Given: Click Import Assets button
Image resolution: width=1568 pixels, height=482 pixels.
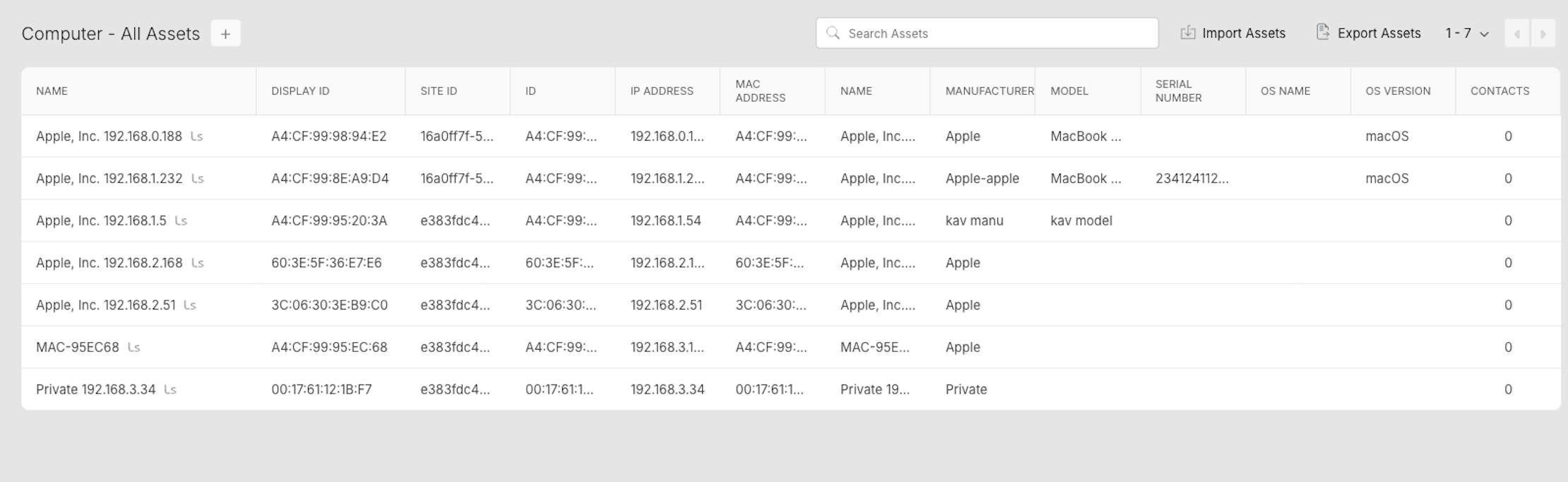Looking at the screenshot, I should click(x=1233, y=33).
